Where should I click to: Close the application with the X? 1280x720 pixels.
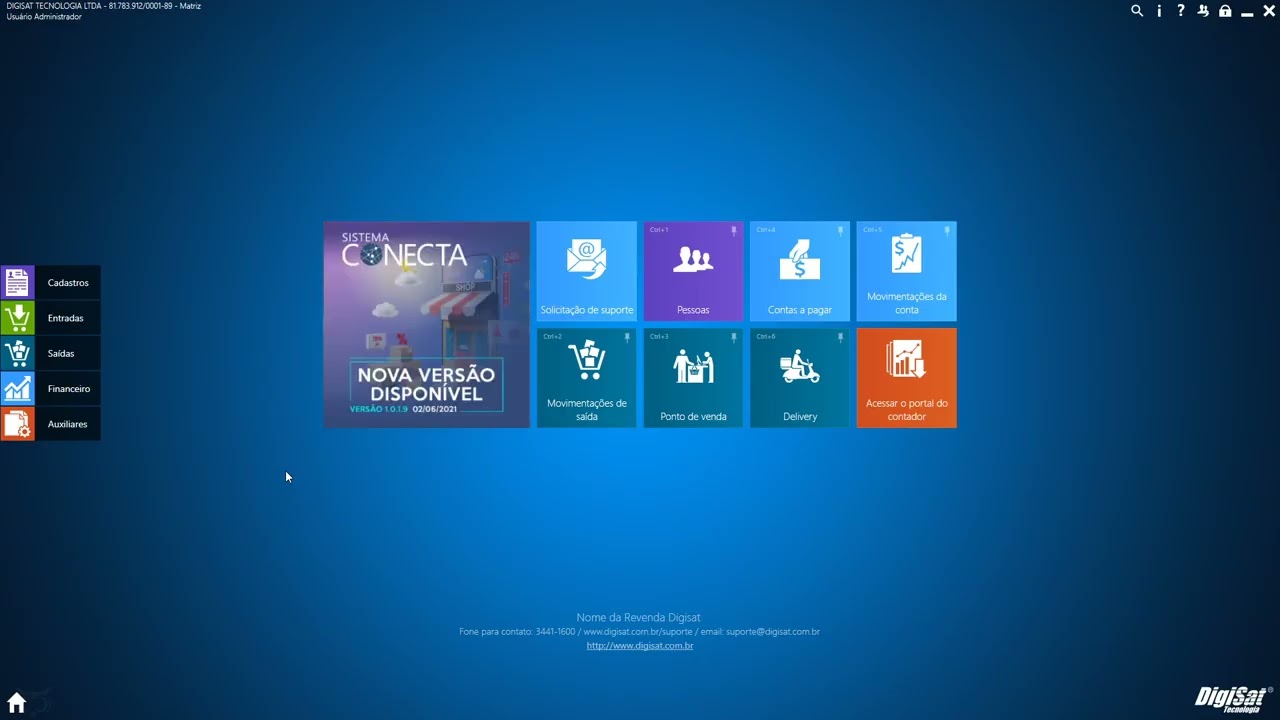pos(1268,11)
